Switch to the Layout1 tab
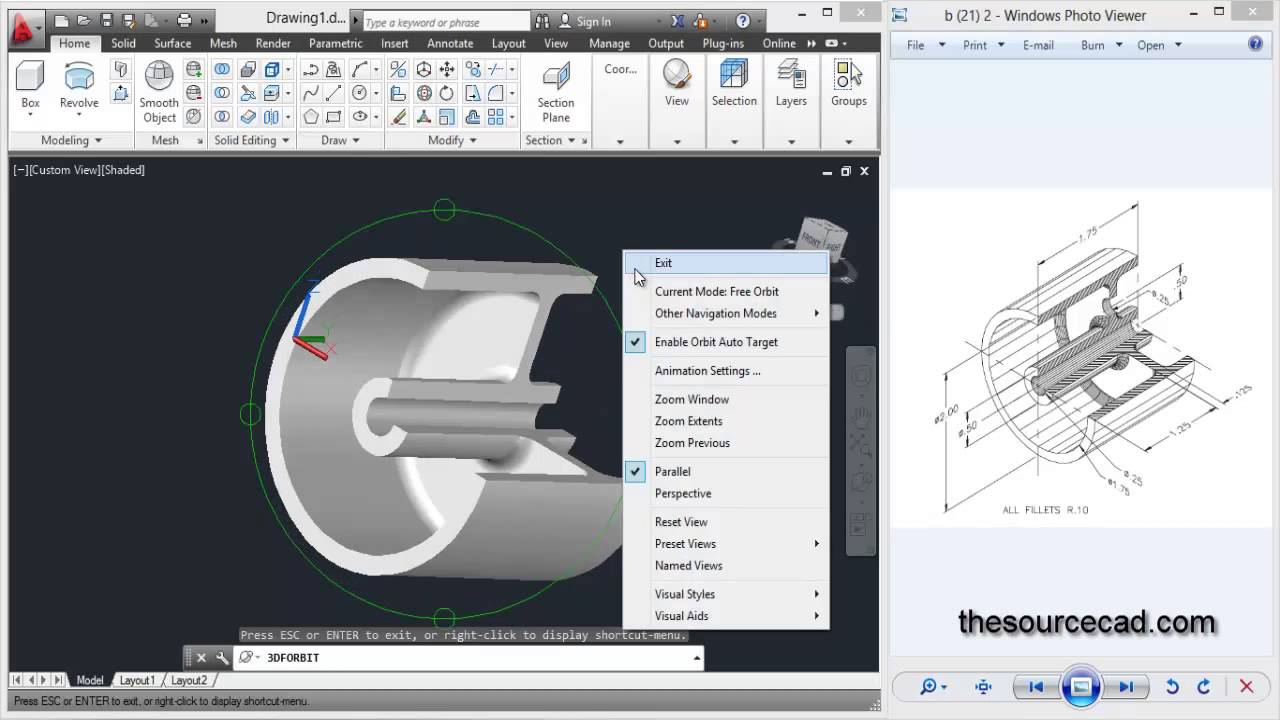The height and width of the screenshot is (720, 1280). pos(137,680)
